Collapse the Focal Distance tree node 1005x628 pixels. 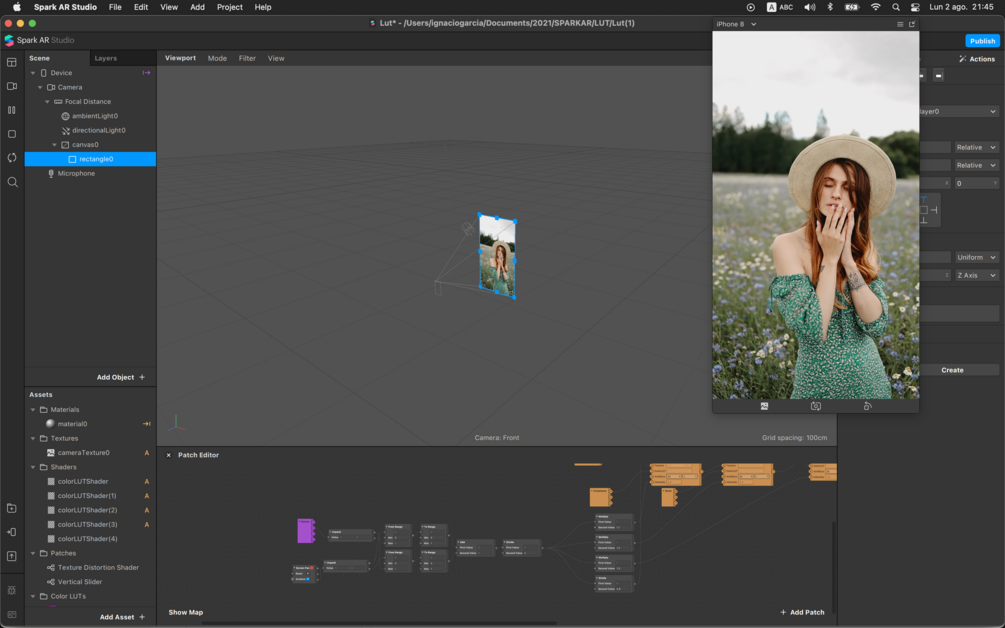click(x=47, y=102)
